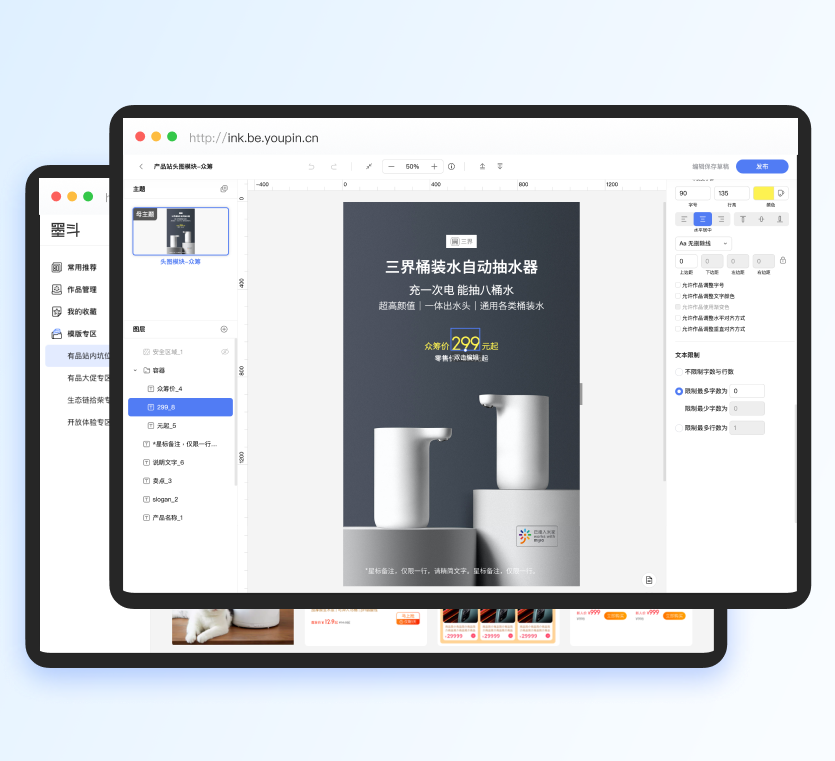Viewport: 835px width, 761px height.
Task: Click the copy theme icon in the 主题 header
Action: point(224,189)
